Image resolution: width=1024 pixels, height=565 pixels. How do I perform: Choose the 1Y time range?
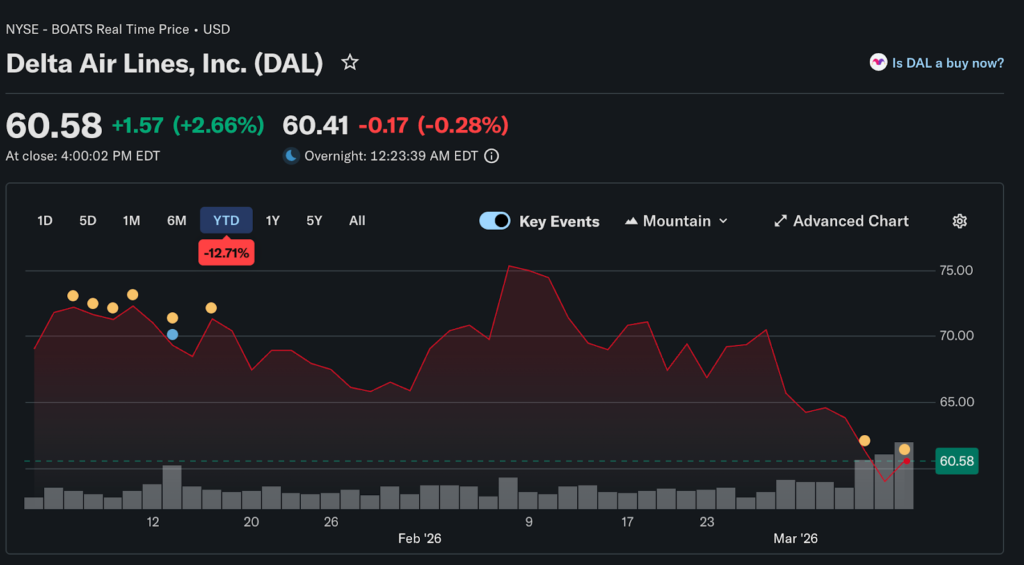point(272,221)
